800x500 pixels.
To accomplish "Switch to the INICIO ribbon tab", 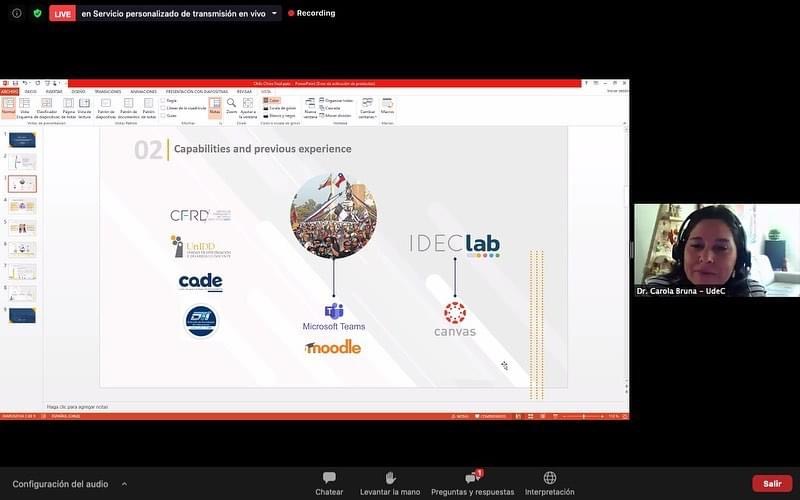I will [x=31, y=92].
